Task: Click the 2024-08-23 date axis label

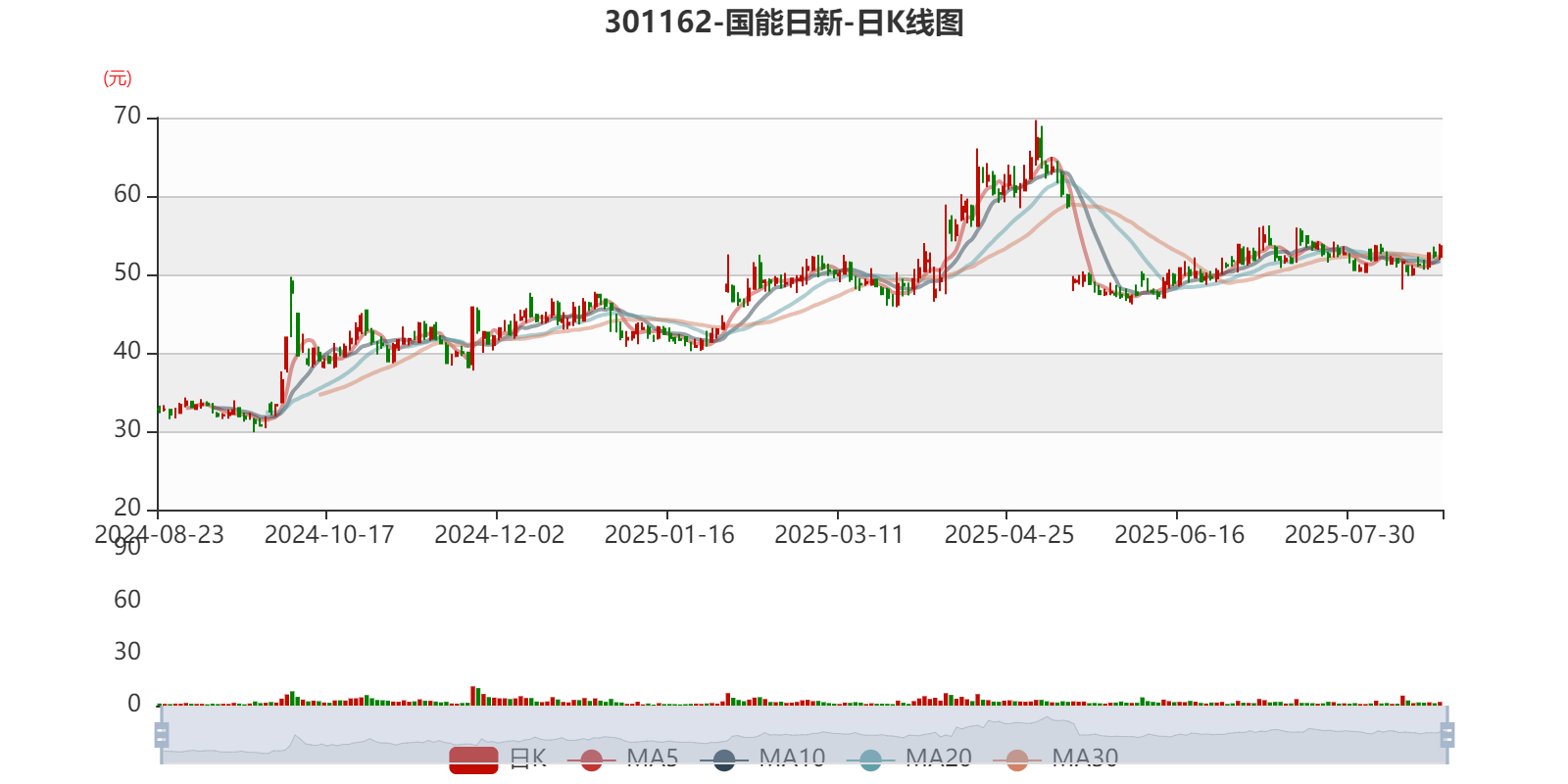Action: pos(159,535)
